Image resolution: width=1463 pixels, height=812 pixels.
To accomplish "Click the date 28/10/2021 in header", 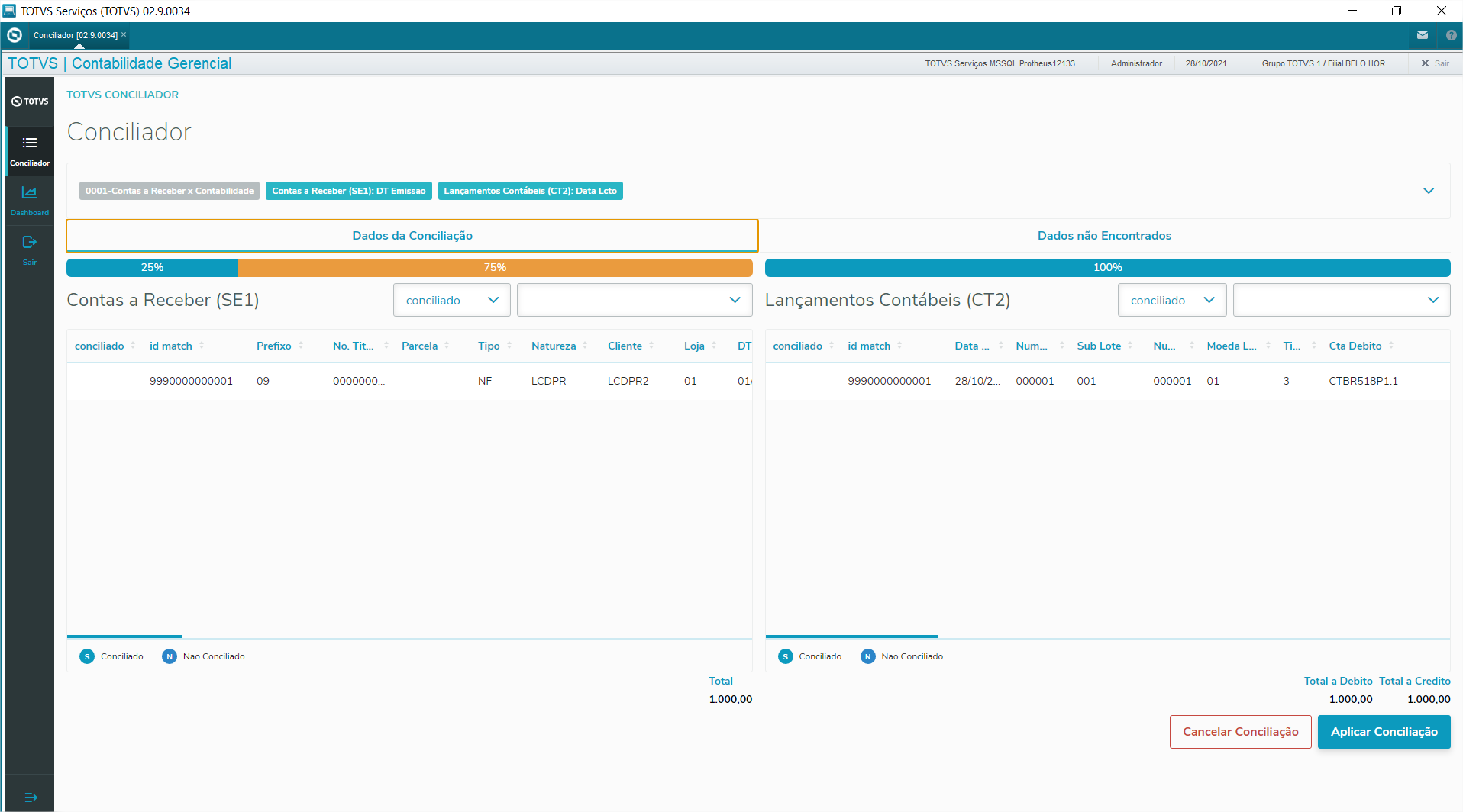I will 1206,63.
